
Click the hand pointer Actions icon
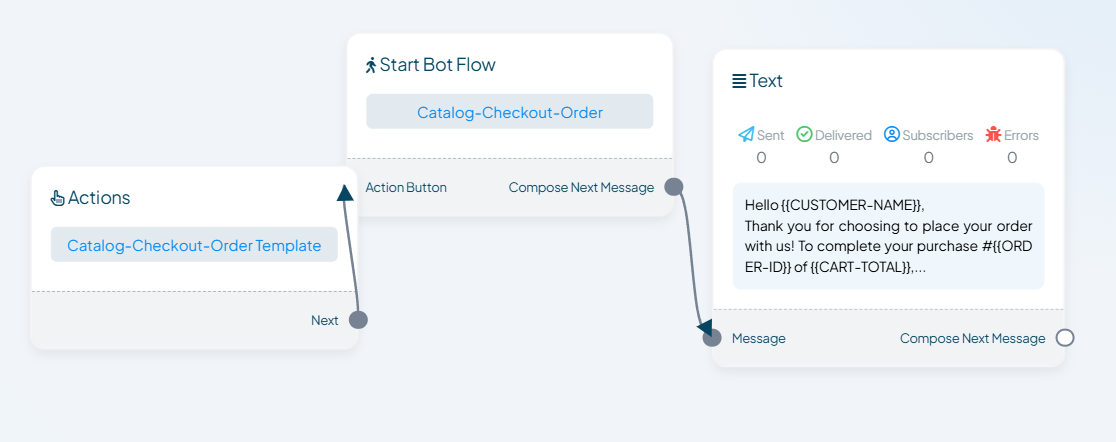[x=58, y=198]
